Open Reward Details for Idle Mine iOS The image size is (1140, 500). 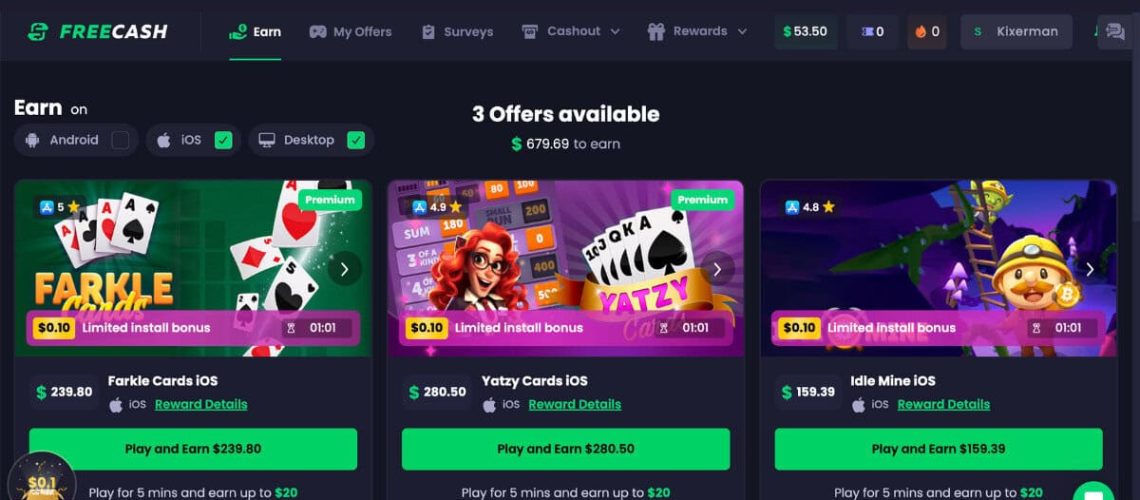point(944,404)
